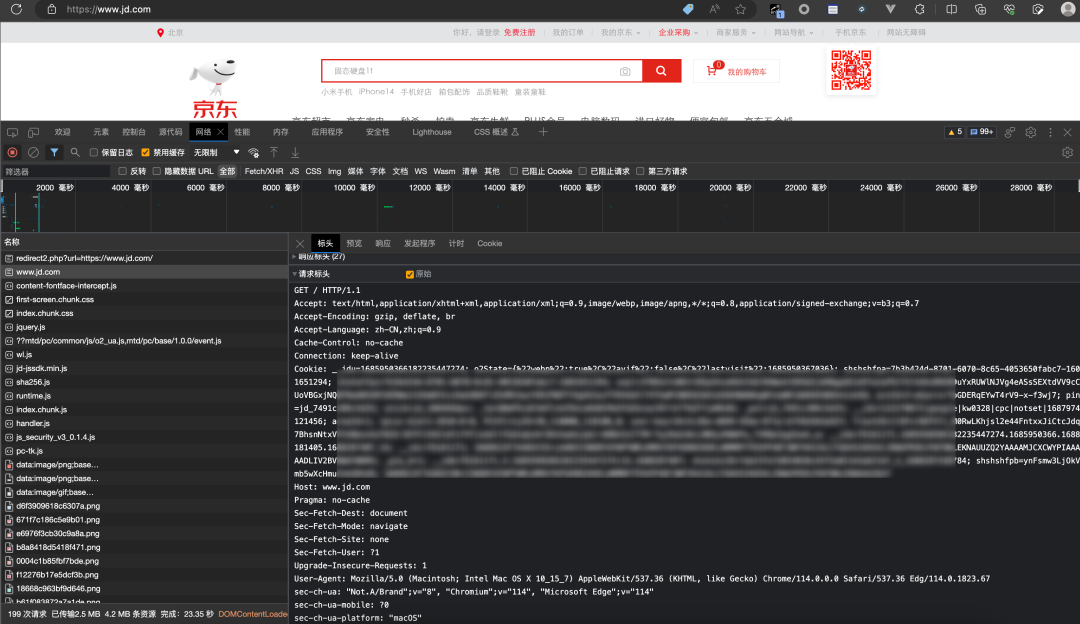Open the browser profile avatar
This screenshot has width=1080, height=624.
tap(1068, 10)
